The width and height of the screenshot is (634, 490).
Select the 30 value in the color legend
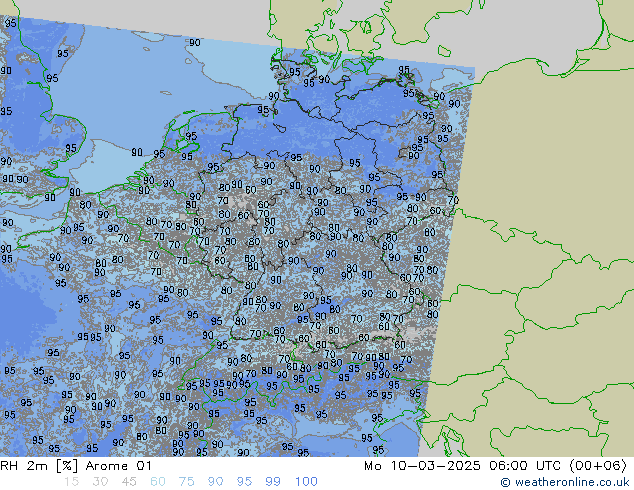[100, 482]
